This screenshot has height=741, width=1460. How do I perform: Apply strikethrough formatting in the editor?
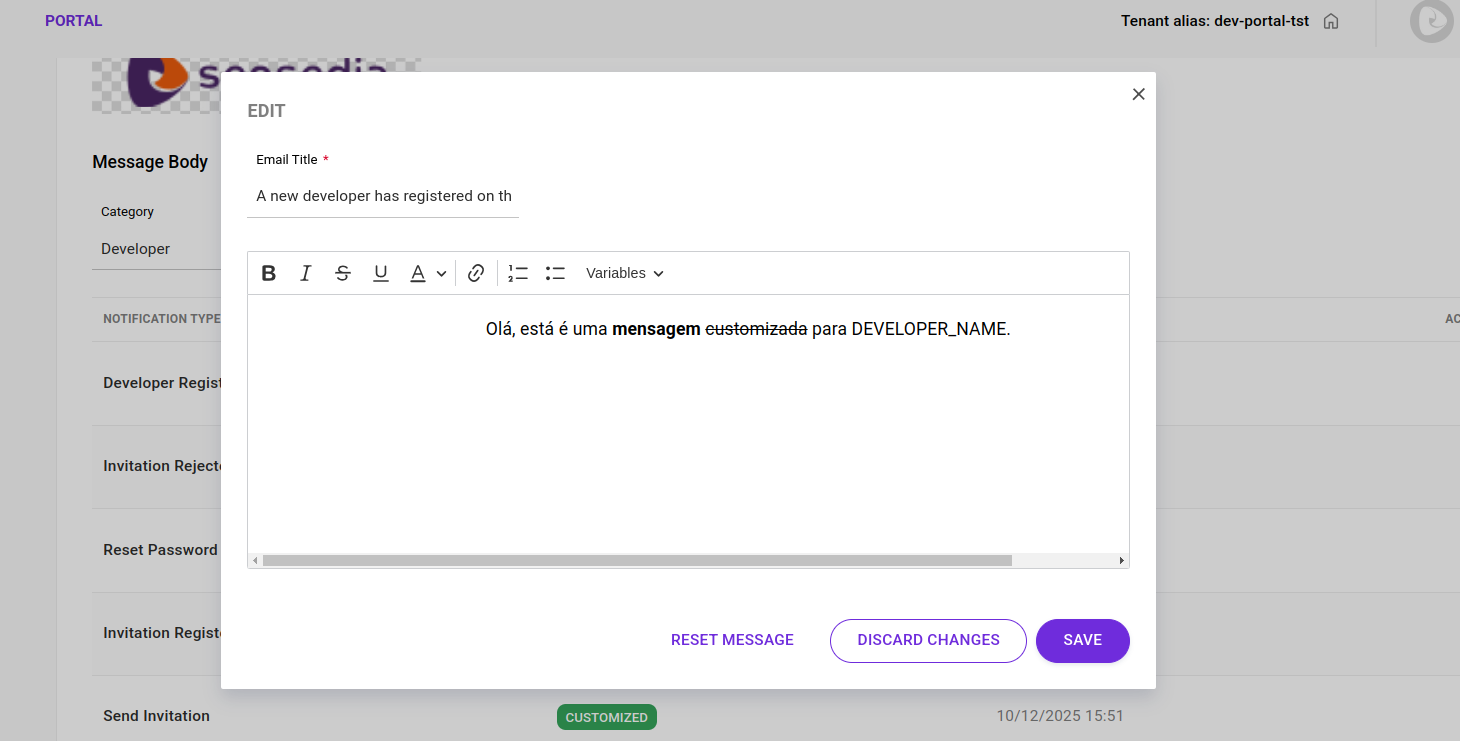point(343,272)
